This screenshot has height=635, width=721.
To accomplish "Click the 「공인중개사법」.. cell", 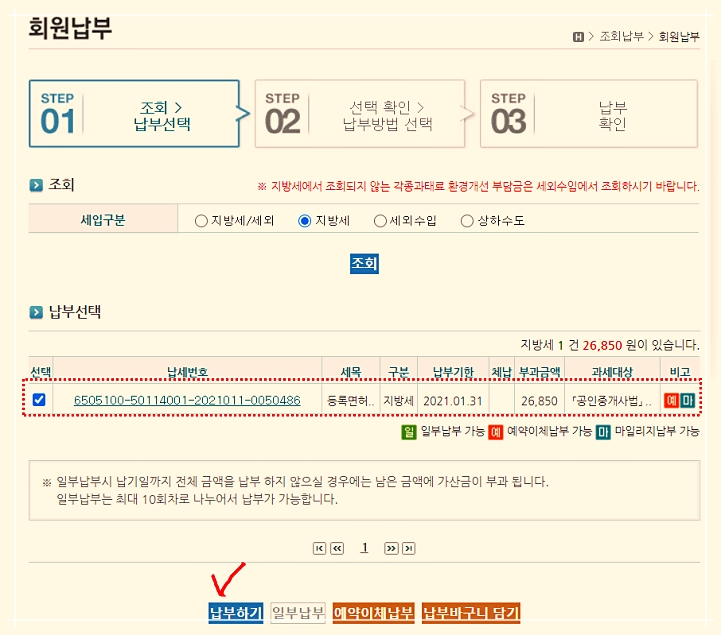I will pos(612,401).
